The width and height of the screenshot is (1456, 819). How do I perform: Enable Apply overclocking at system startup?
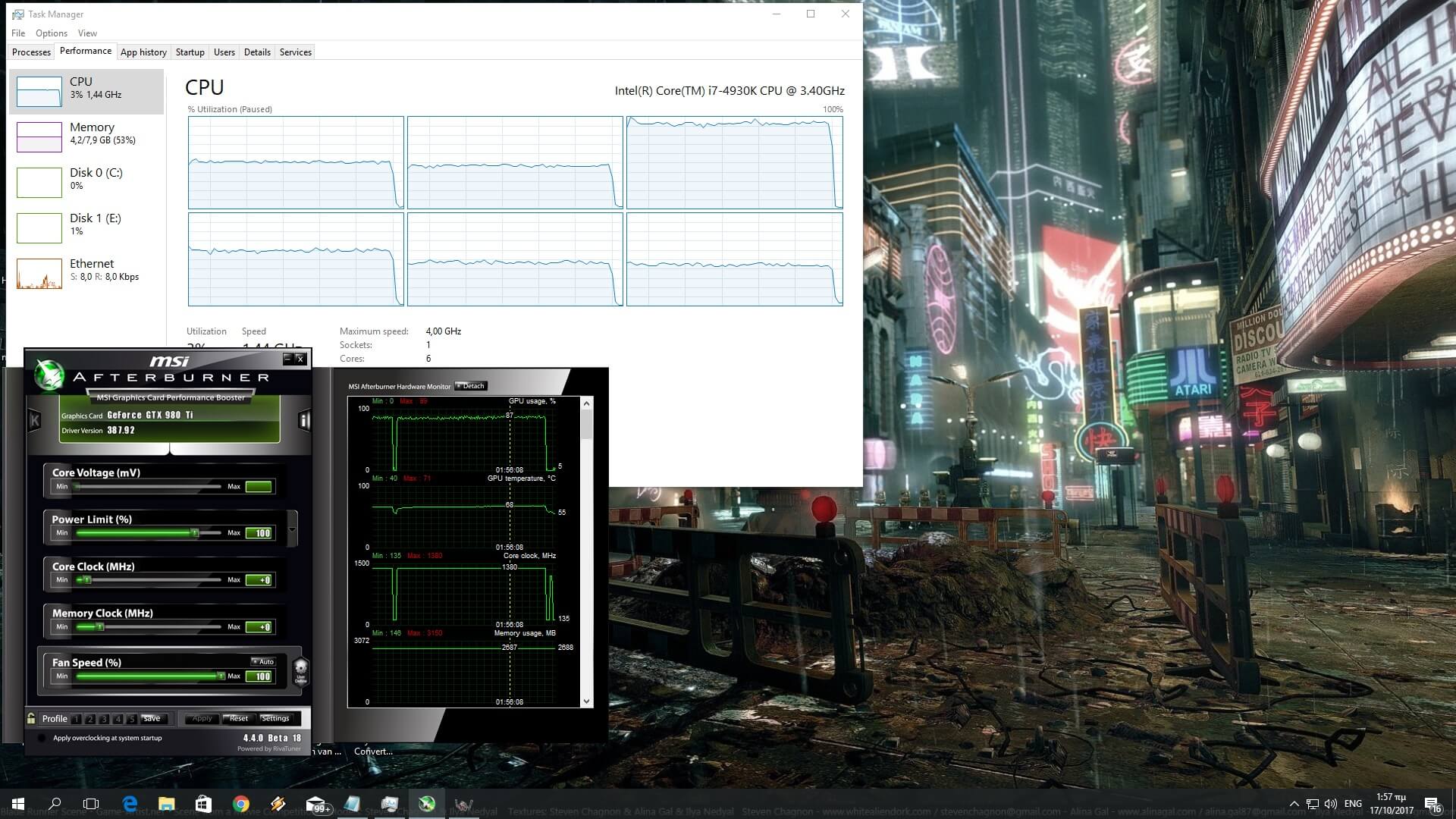pyautogui.click(x=42, y=738)
